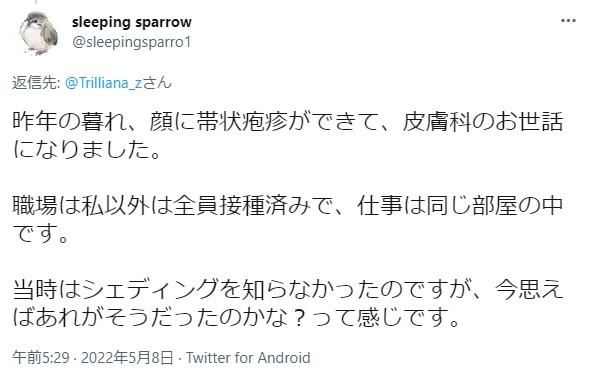
Task: Click the first tweet paragraph starting 昨年の暮れ
Action: 288,135
